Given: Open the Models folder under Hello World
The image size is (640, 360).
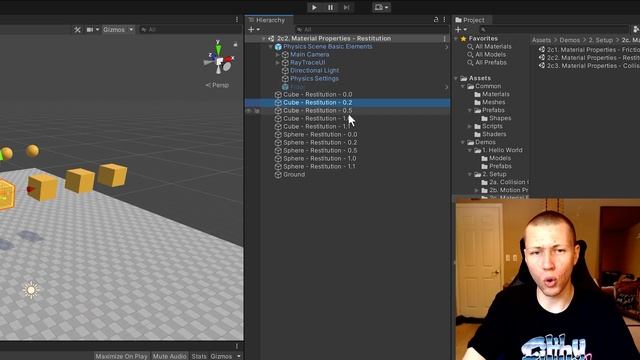Looking at the screenshot, I should click(500, 158).
